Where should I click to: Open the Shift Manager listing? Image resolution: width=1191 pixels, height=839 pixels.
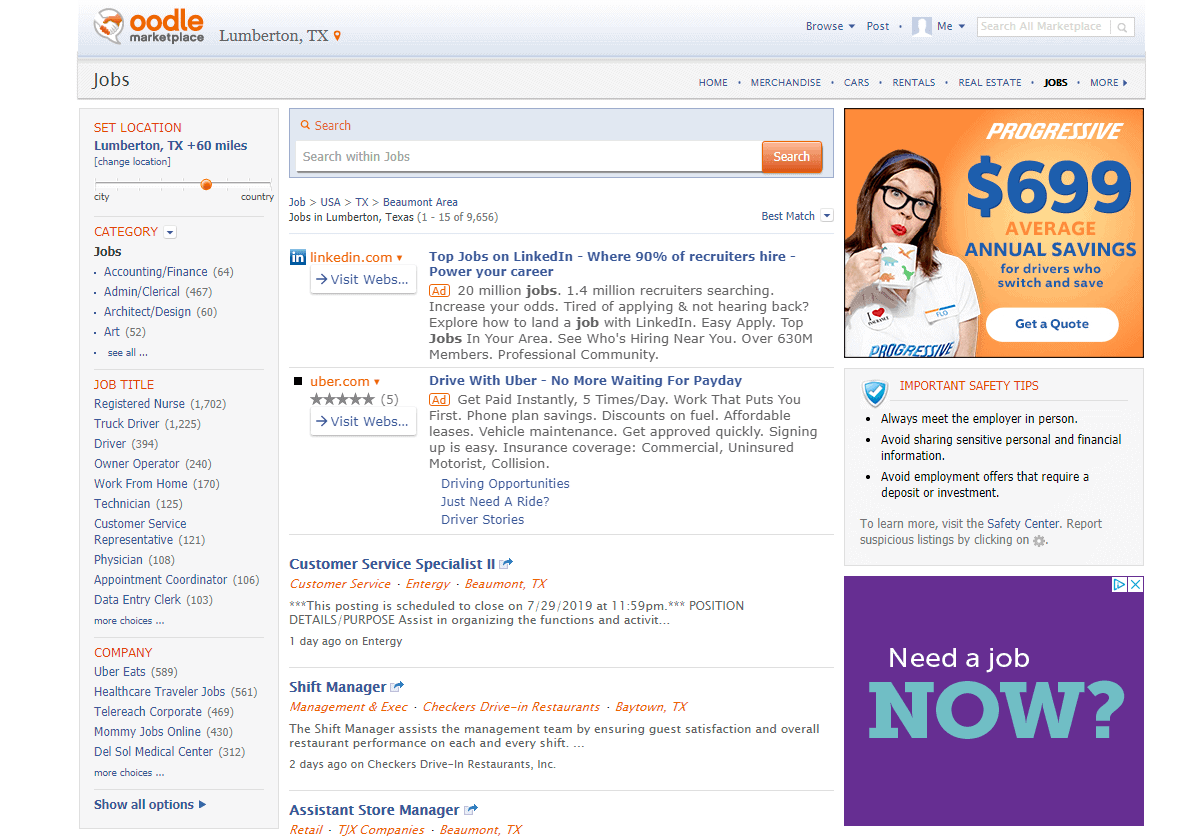(x=338, y=686)
